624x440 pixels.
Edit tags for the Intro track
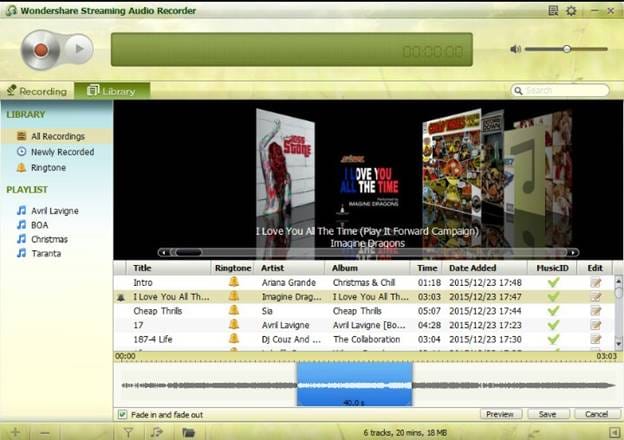tap(596, 282)
